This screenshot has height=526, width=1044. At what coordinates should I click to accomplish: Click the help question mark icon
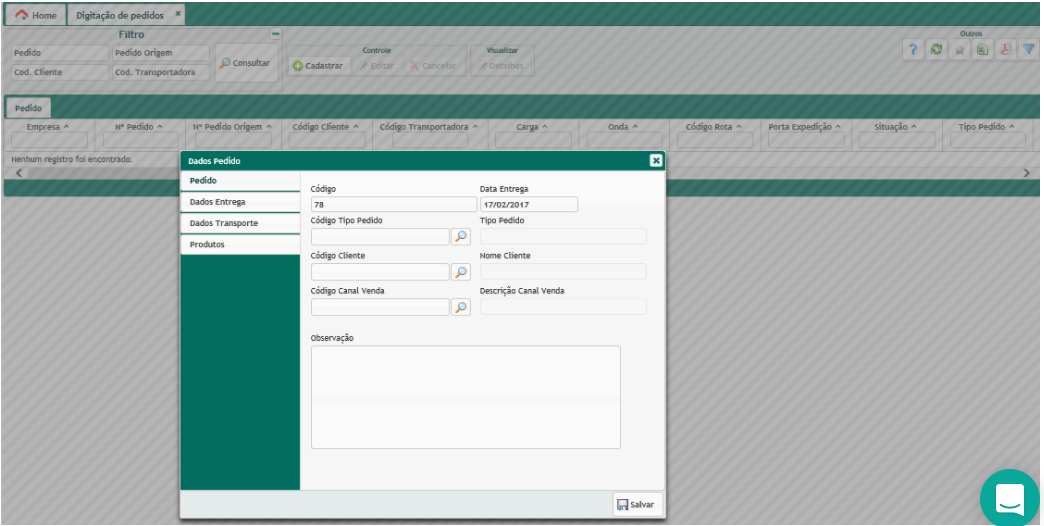pos(913,50)
